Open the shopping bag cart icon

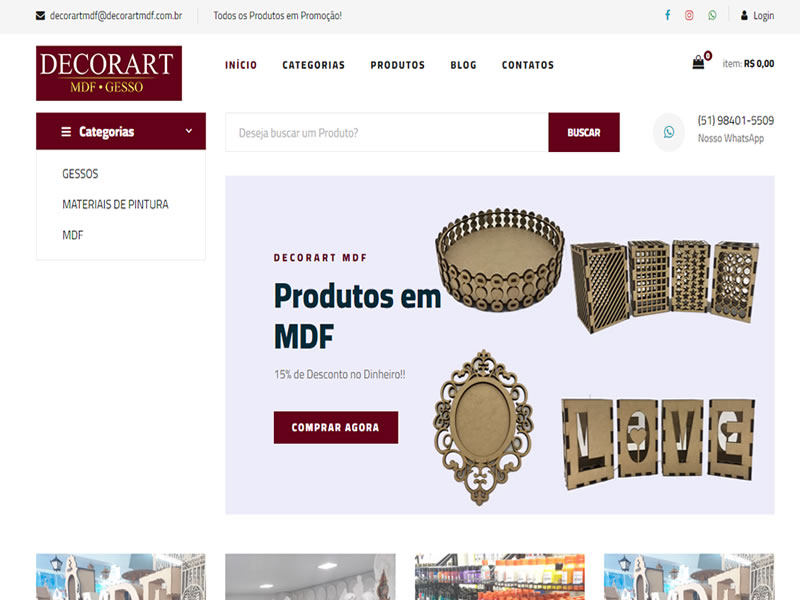[698, 62]
